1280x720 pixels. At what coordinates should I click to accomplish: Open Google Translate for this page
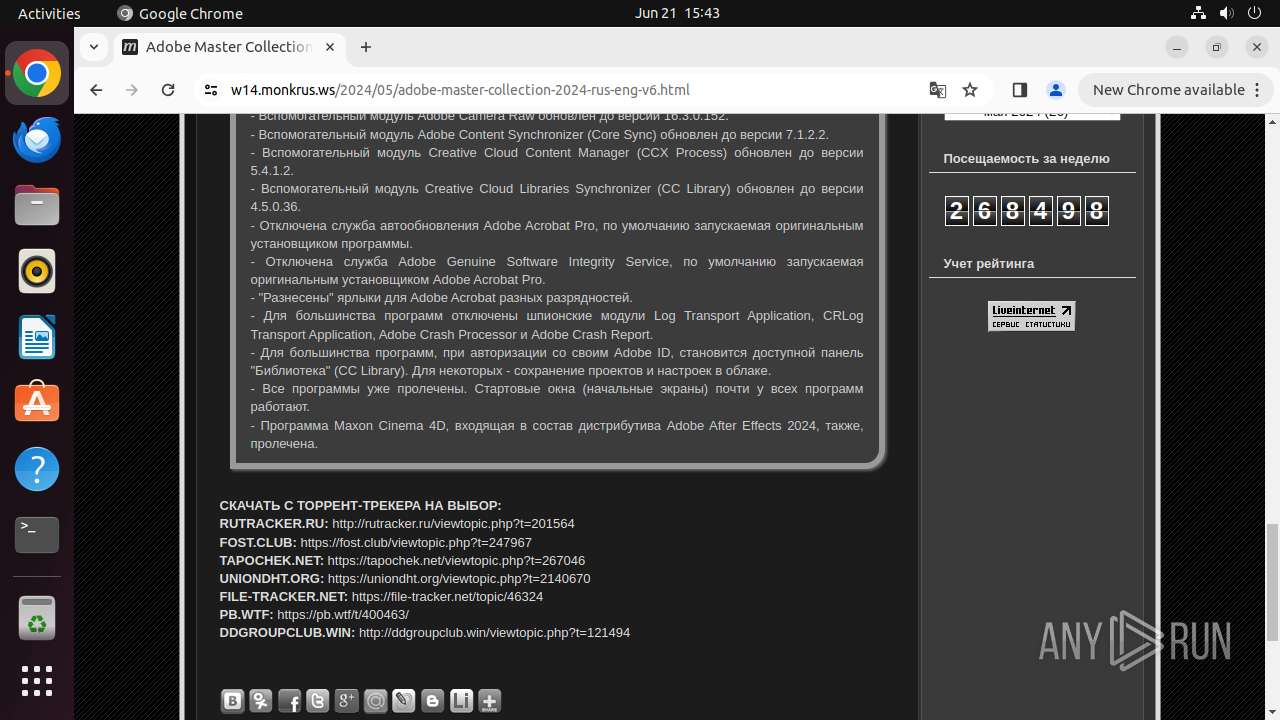click(x=937, y=90)
